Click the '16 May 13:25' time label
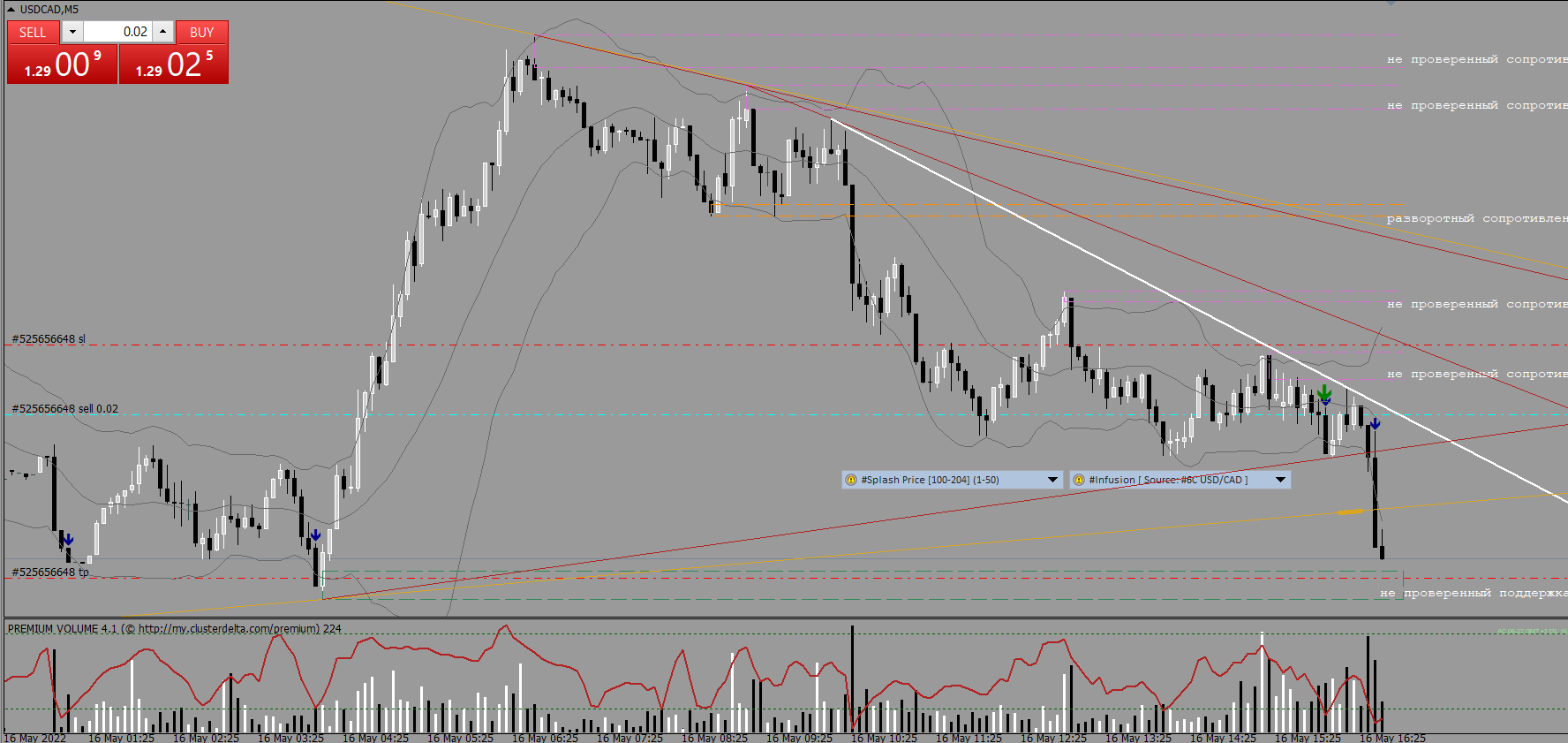This screenshot has height=743, width=1568. click(1138, 738)
